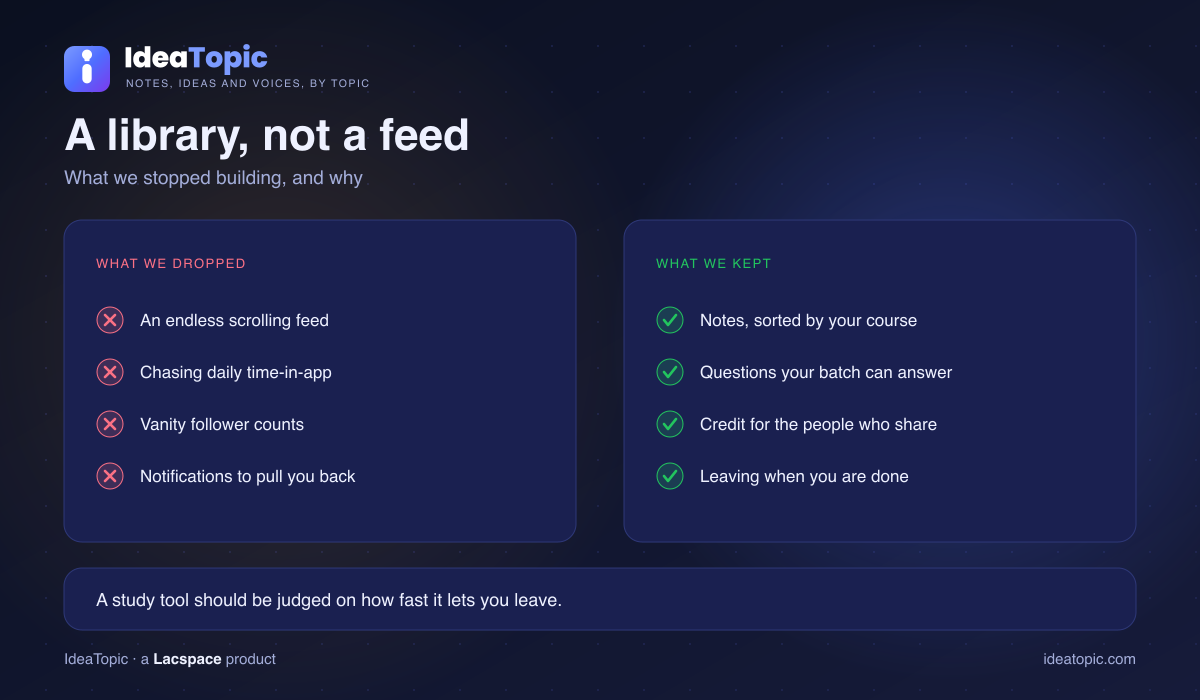Image resolution: width=1200 pixels, height=700 pixels.
Task: Click the 'Leaving when you are done' text
Action: (804, 476)
